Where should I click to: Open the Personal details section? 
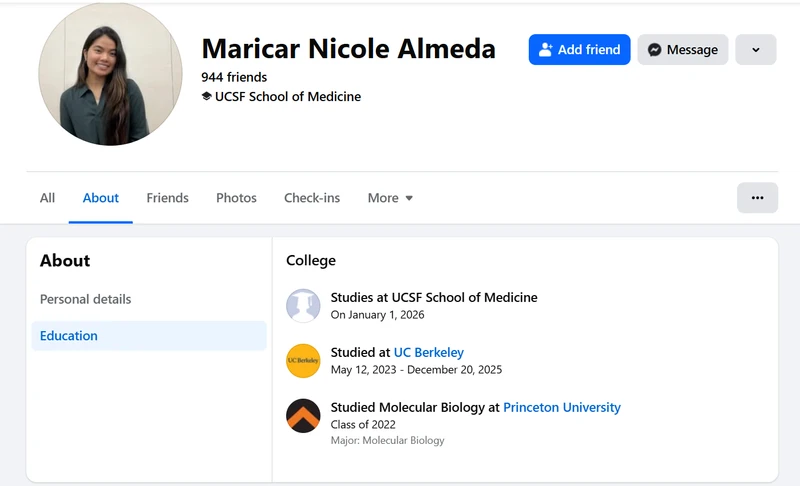tap(149, 299)
